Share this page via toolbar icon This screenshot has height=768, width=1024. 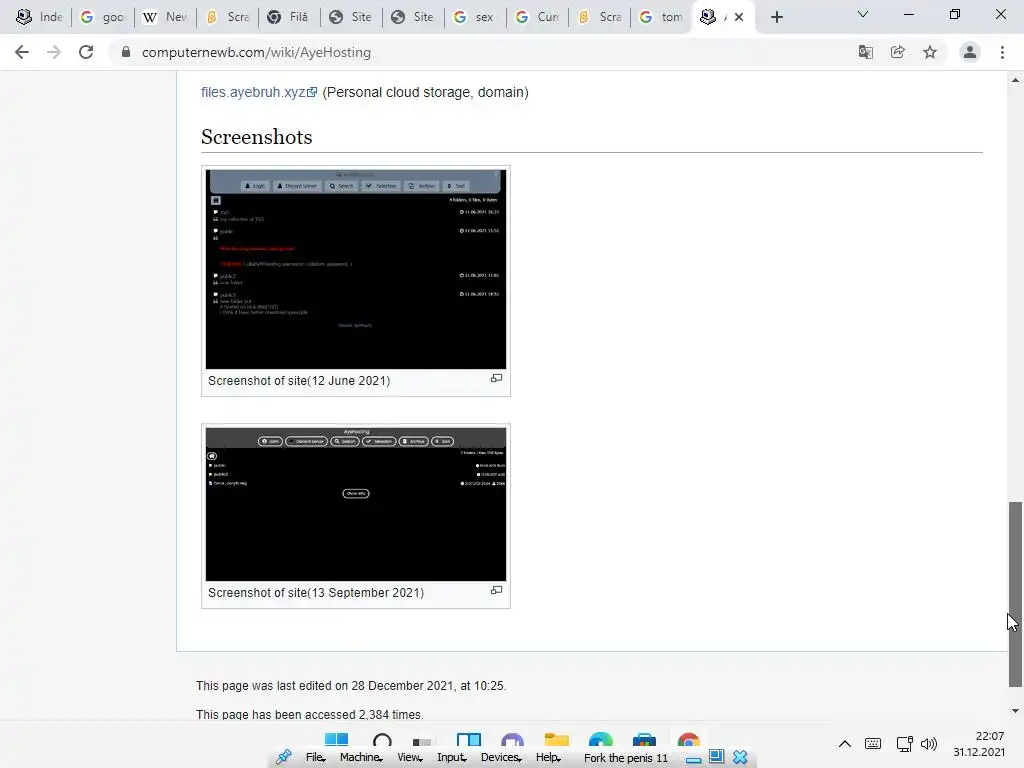pyautogui.click(x=897, y=52)
